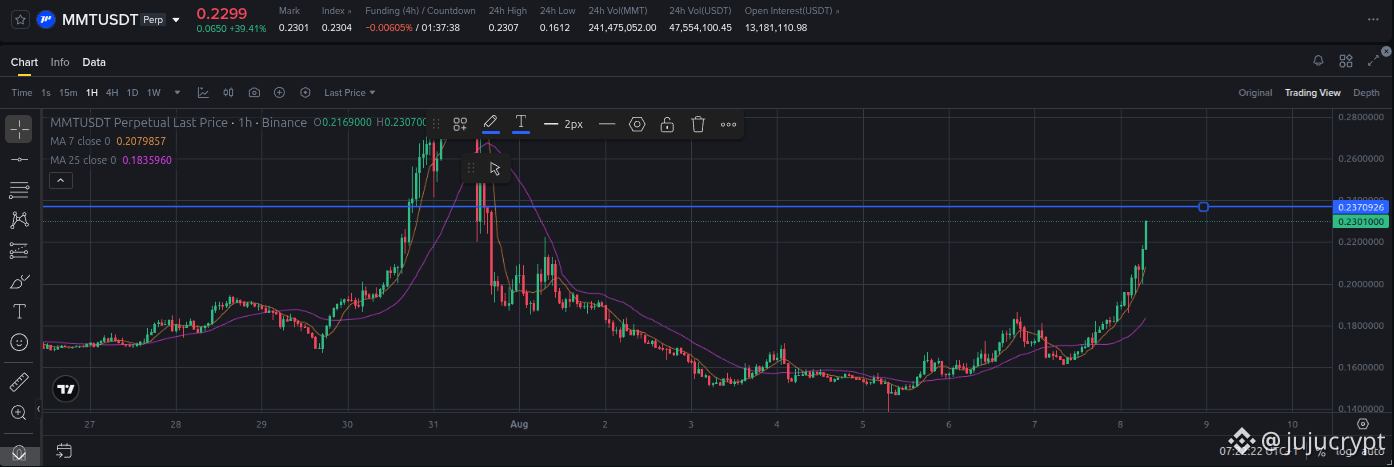Image resolution: width=1394 pixels, height=467 pixels.
Task: Open the chart layout grid icon
Action: 1346,61
